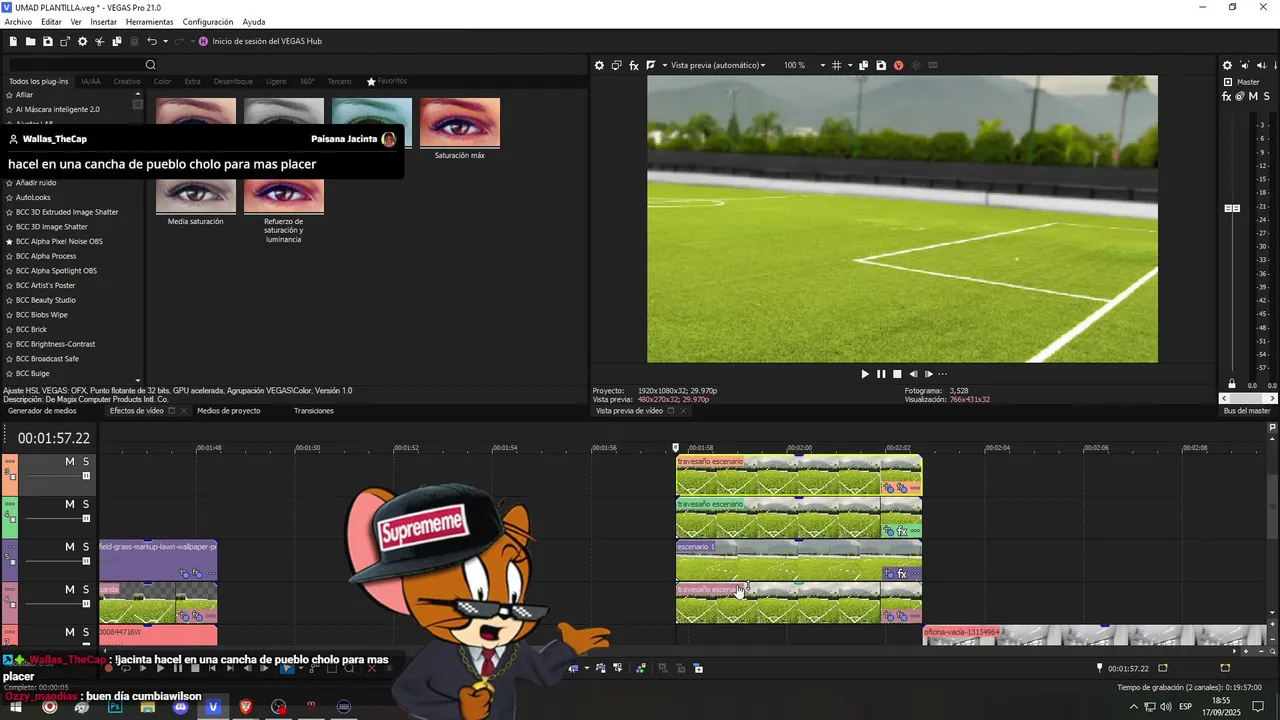Save the project with the disk icon

coord(47,41)
